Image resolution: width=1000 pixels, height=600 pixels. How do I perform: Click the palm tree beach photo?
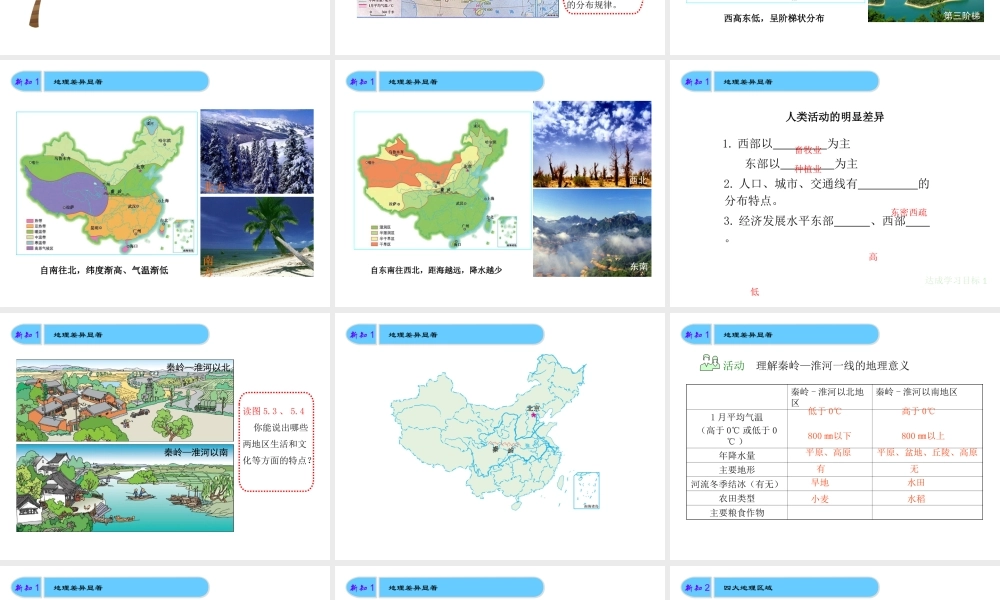(x=257, y=237)
